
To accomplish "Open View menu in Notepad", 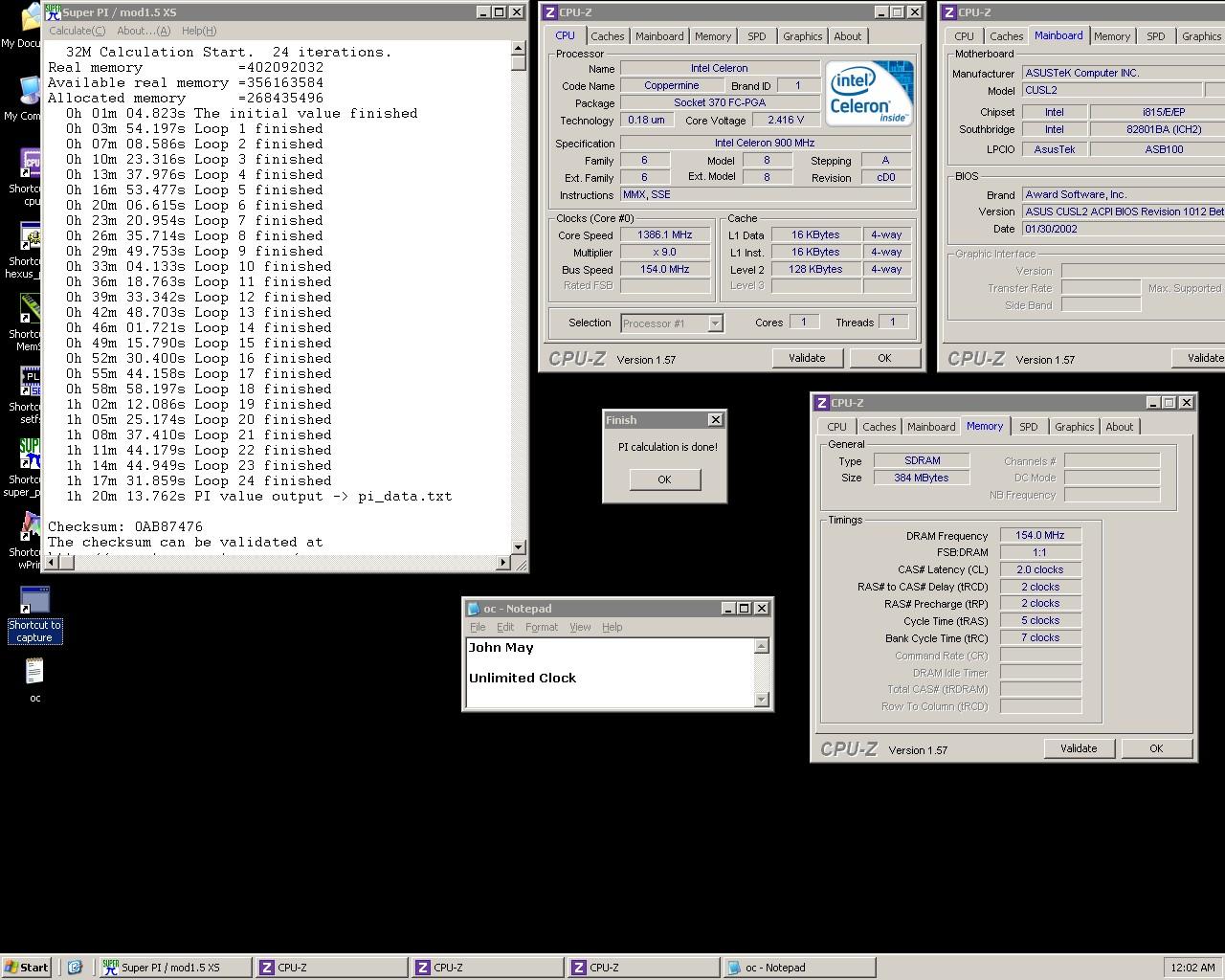I will (580, 627).
